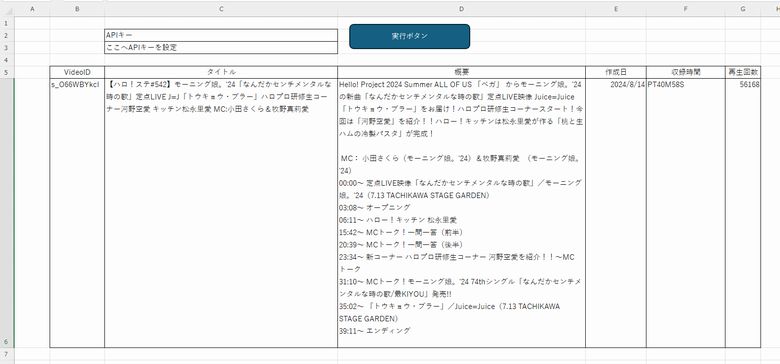Select the タイトル header cell

[x=221, y=72]
